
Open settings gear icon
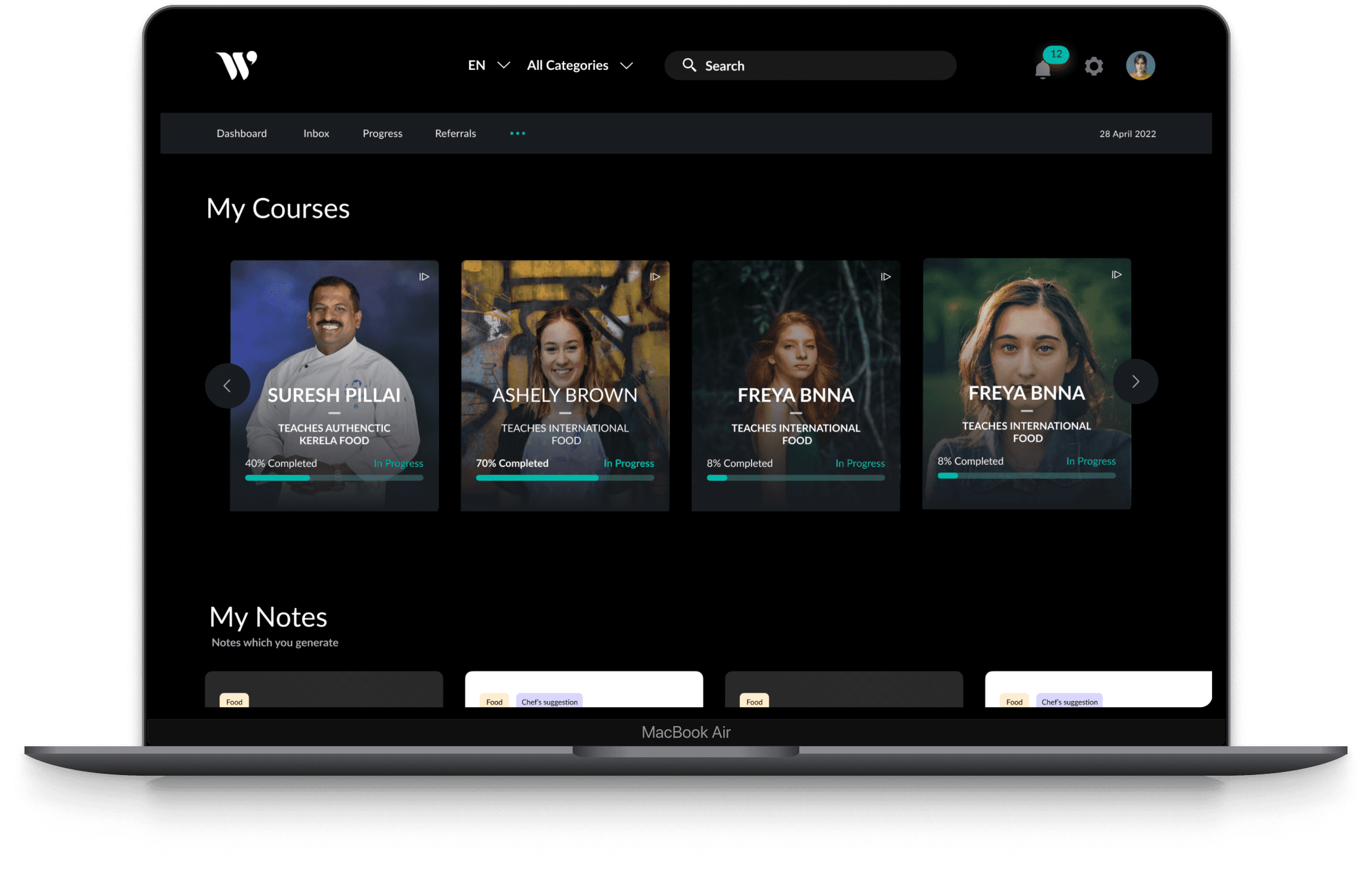pyautogui.click(x=1094, y=66)
